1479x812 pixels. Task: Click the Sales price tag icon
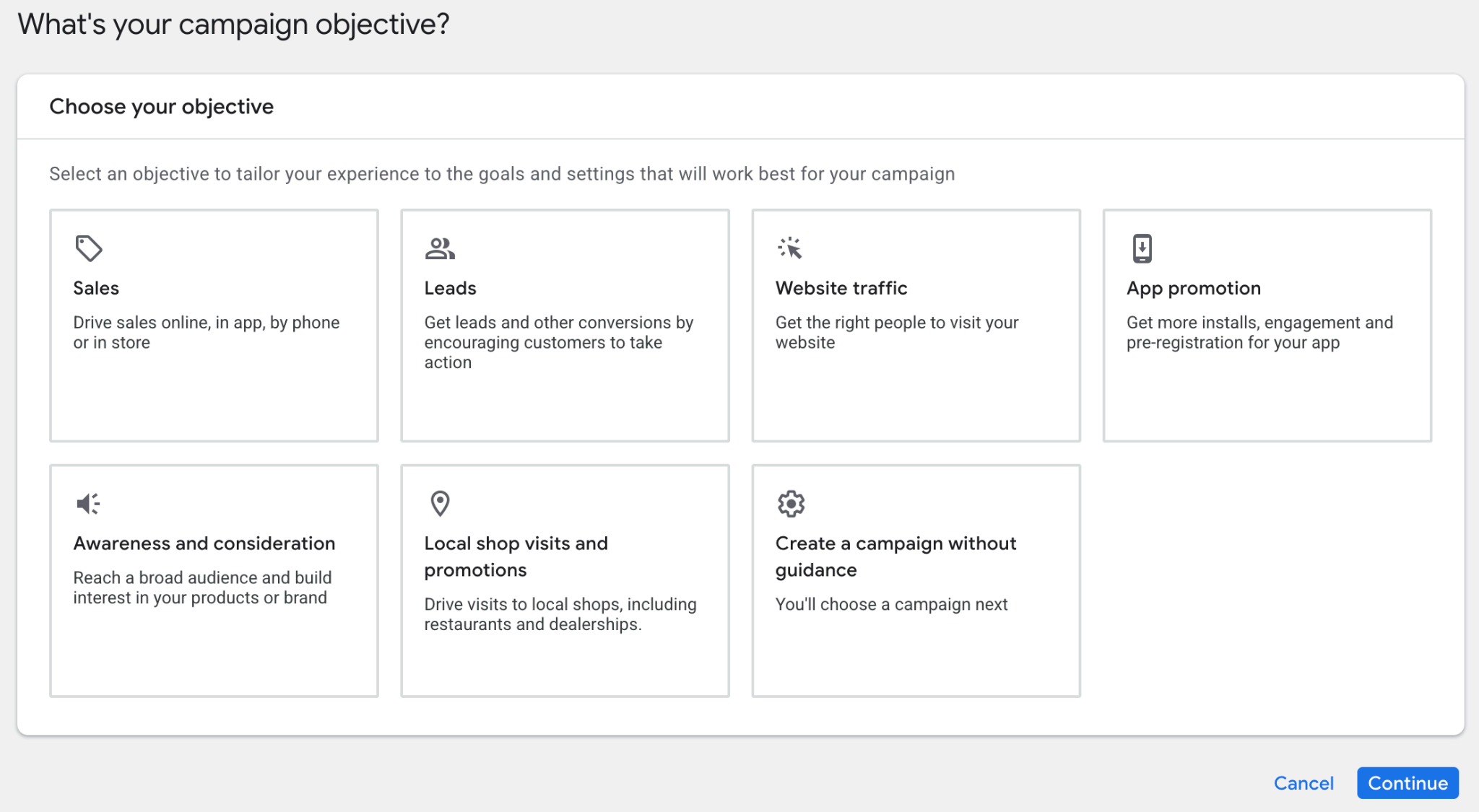tap(89, 248)
